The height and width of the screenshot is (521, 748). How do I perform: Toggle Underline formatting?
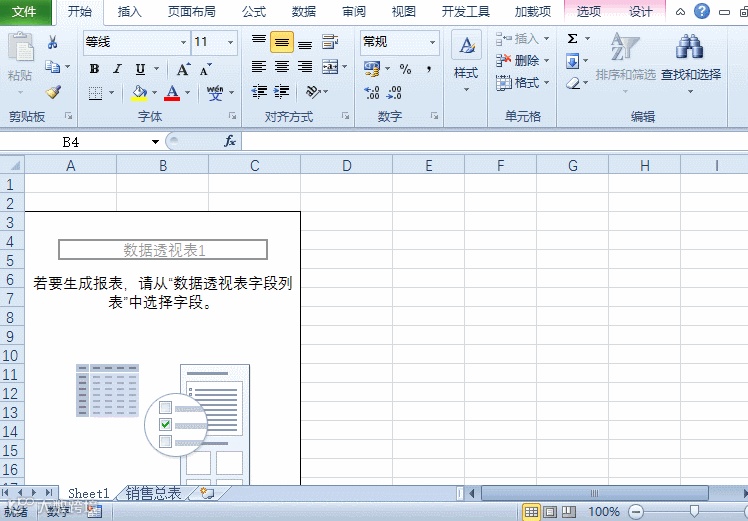tap(140, 69)
